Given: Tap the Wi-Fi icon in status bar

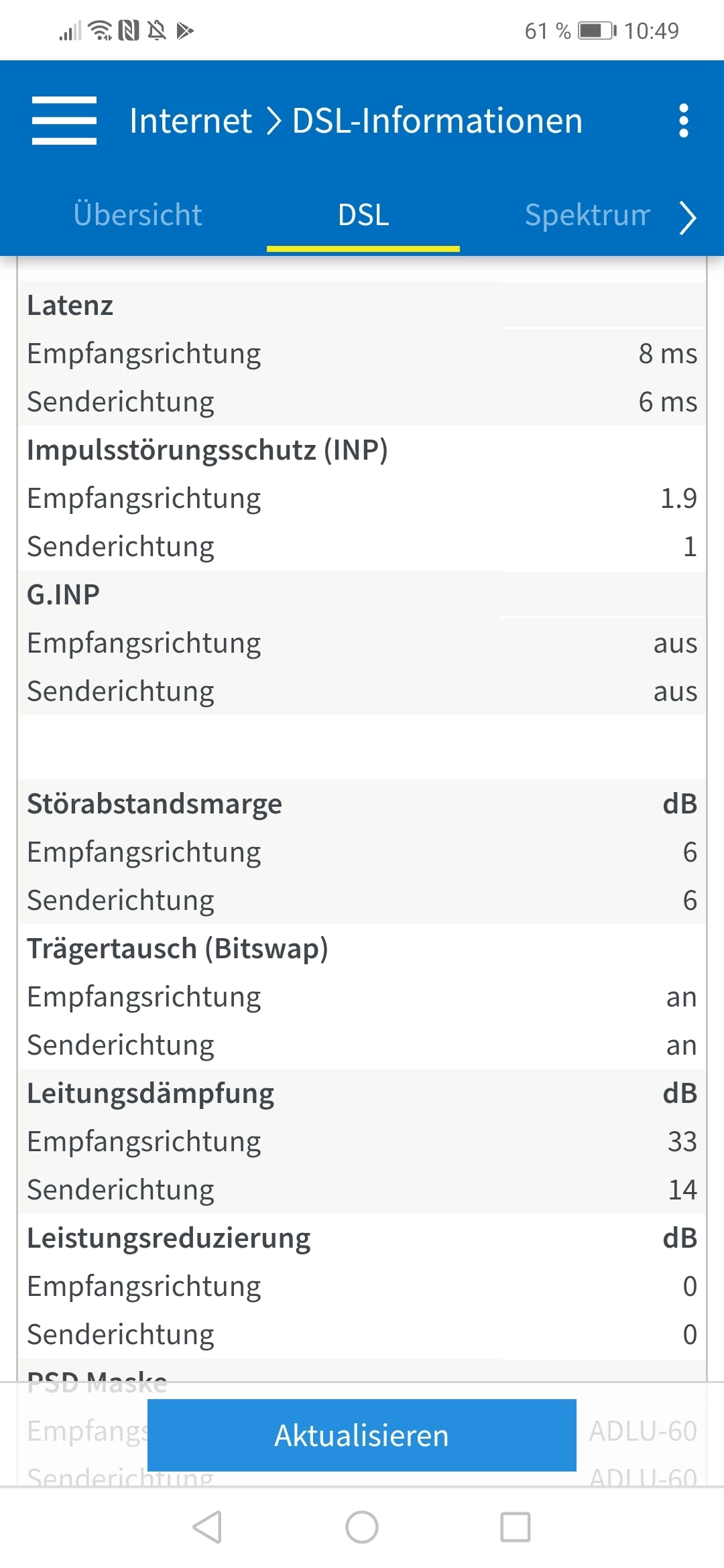Looking at the screenshot, I should click(x=101, y=31).
